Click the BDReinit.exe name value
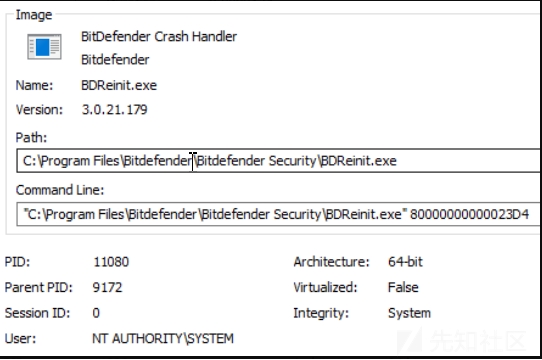 (x=119, y=85)
